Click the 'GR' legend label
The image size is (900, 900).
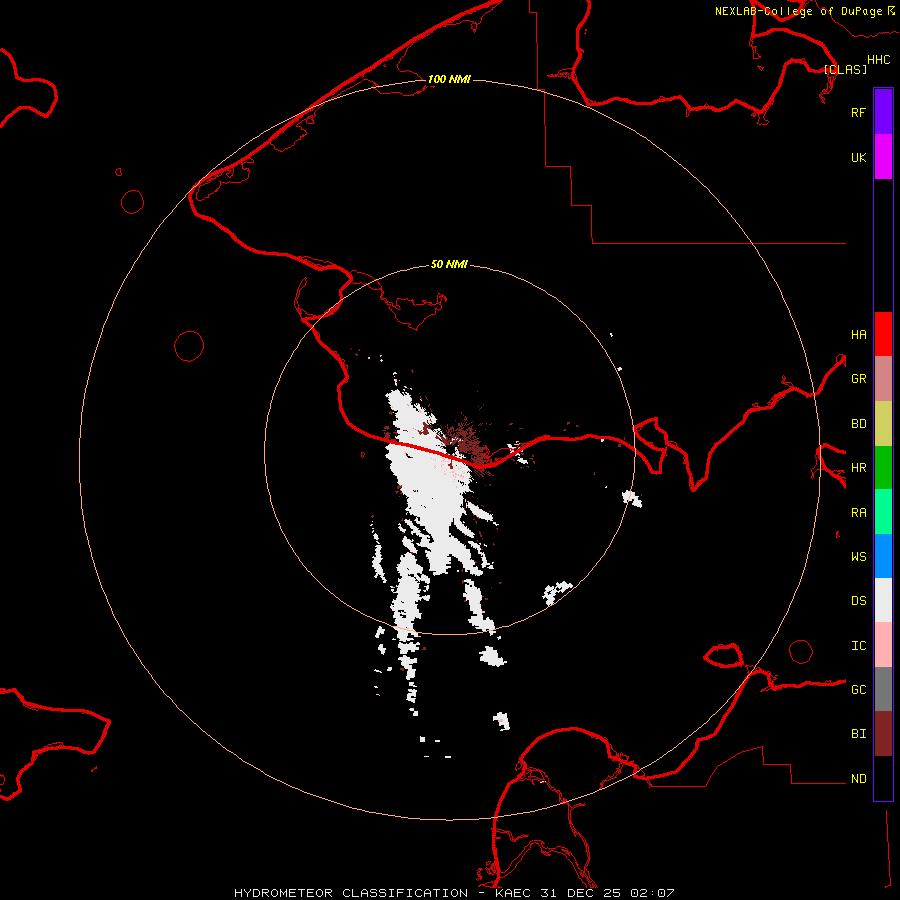point(858,379)
